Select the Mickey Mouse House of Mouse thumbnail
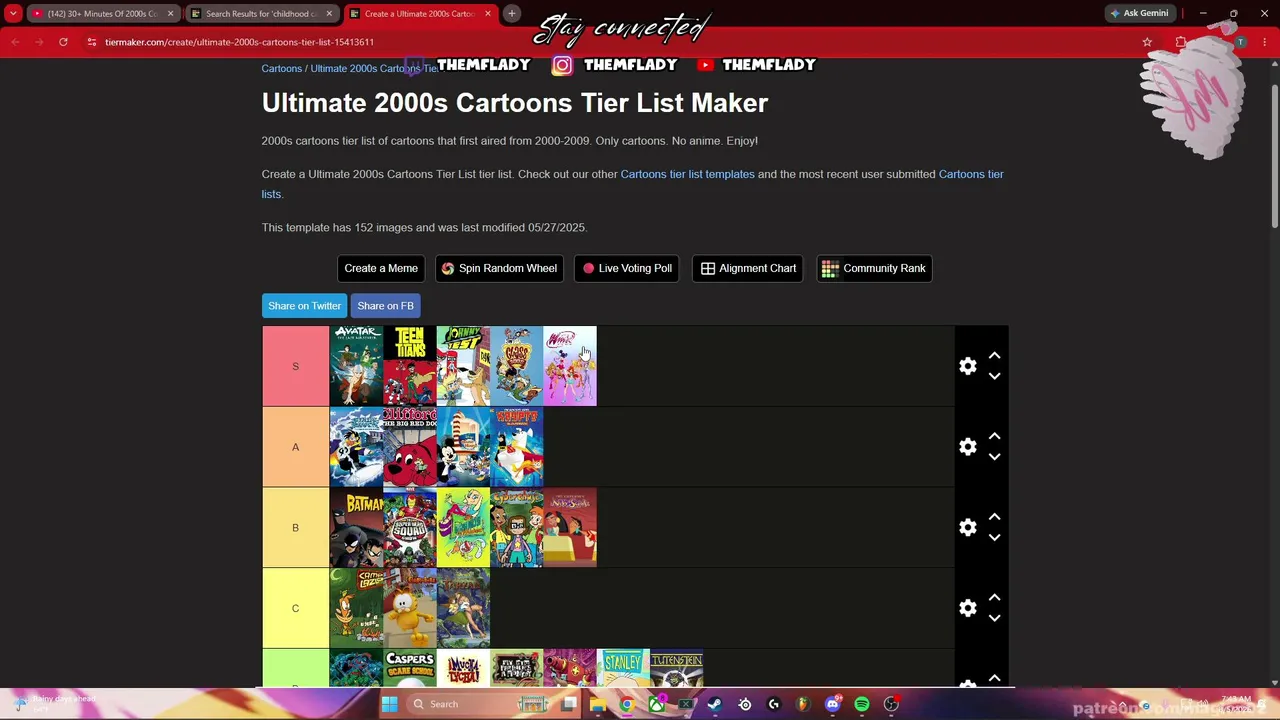This screenshot has height=720, width=1280. pos(463,447)
